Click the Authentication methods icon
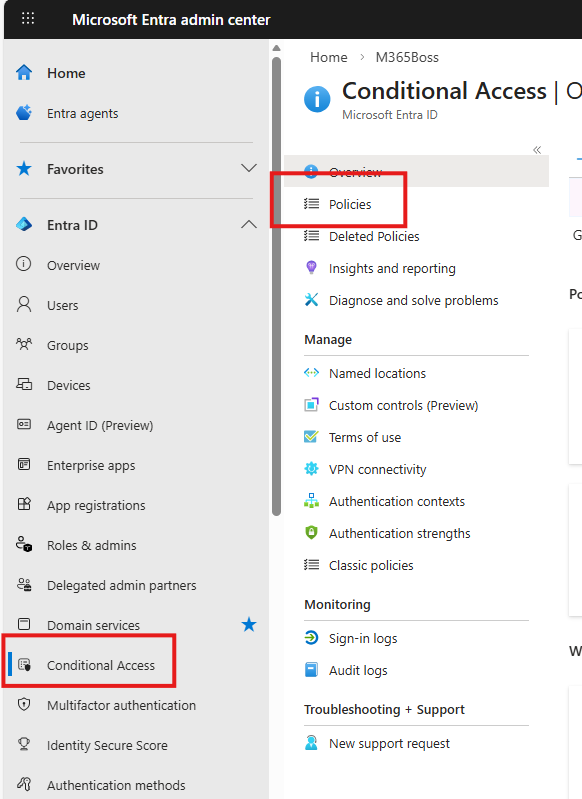The image size is (582, 799). pos(24,785)
